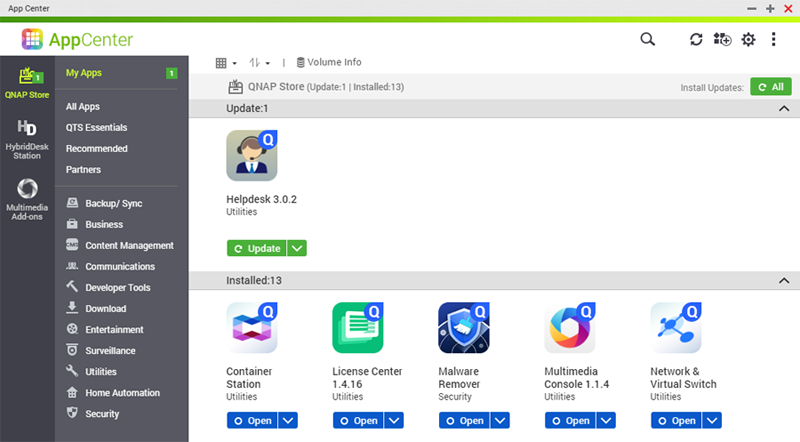800x442 pixels.
Task: Expand Multimedia Console Open dropdown arrow
Action: 606,421
